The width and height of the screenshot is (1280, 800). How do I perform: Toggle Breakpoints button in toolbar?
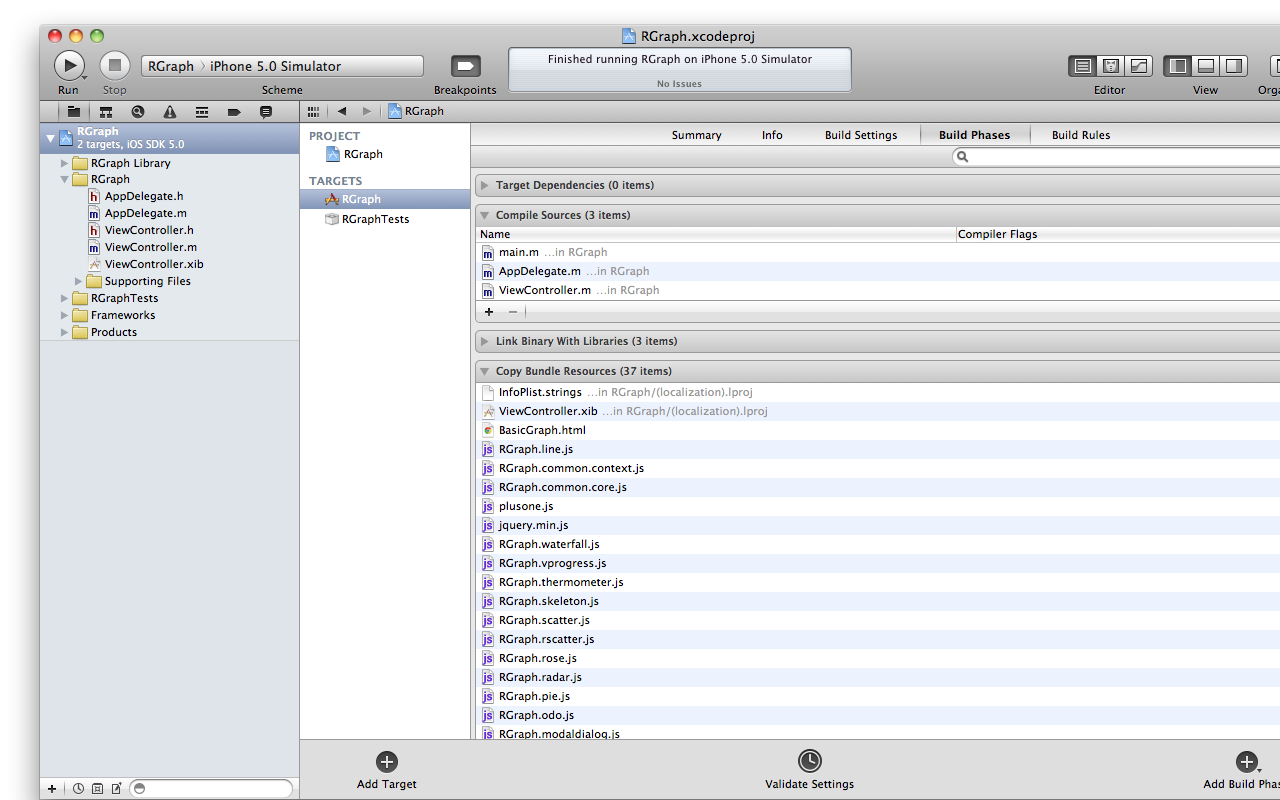465,66
